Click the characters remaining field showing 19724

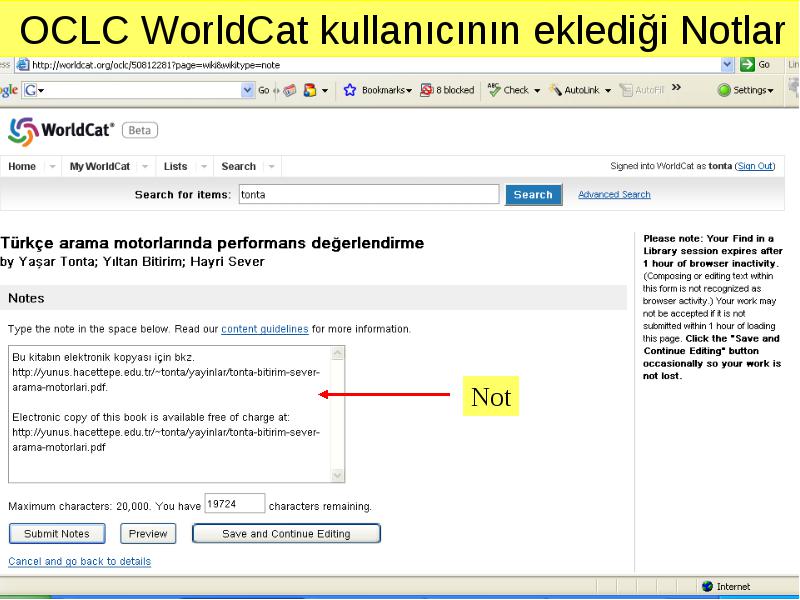[x=235, y=504]
